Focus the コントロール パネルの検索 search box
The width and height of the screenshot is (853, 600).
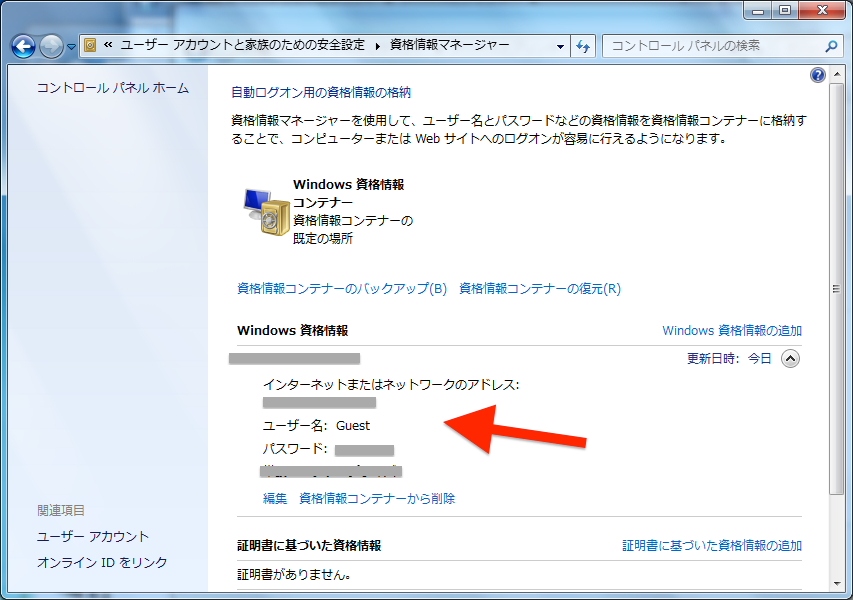click(x=714, y=46)
